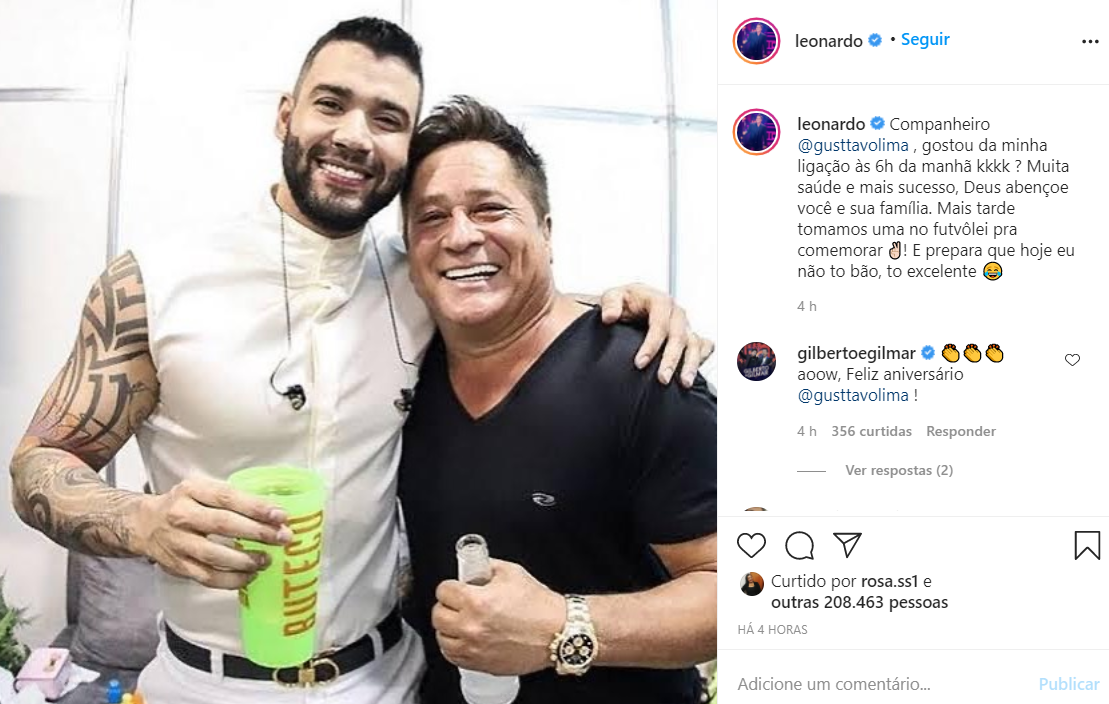Like the post with the heart icon
1109x704 pixels.
[x=751, y=546]
